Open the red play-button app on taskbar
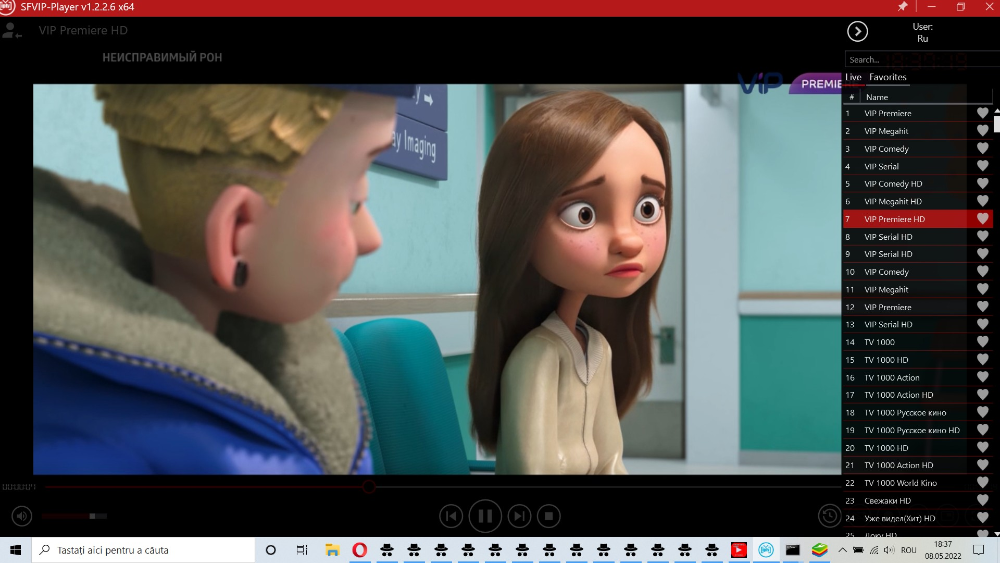Image resolution: width=1000 pixels, height=563 pixels. (739, 550)
